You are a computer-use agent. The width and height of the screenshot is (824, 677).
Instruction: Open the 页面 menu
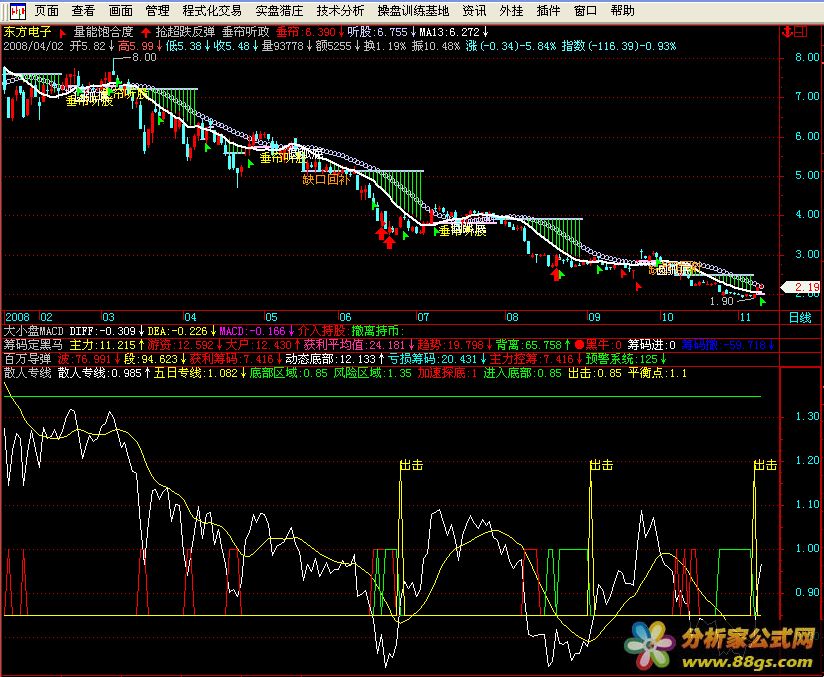(x=46, y=12)
